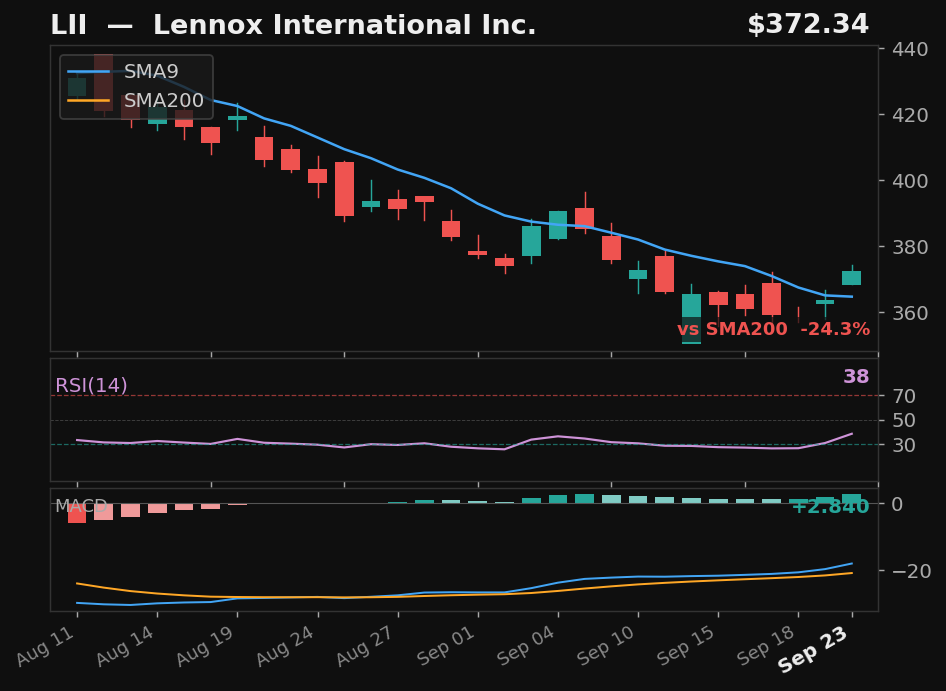
Task: Click the vs SMA200 -24.3% annotation
Action: pyautogui.click(x=773, y=329)
